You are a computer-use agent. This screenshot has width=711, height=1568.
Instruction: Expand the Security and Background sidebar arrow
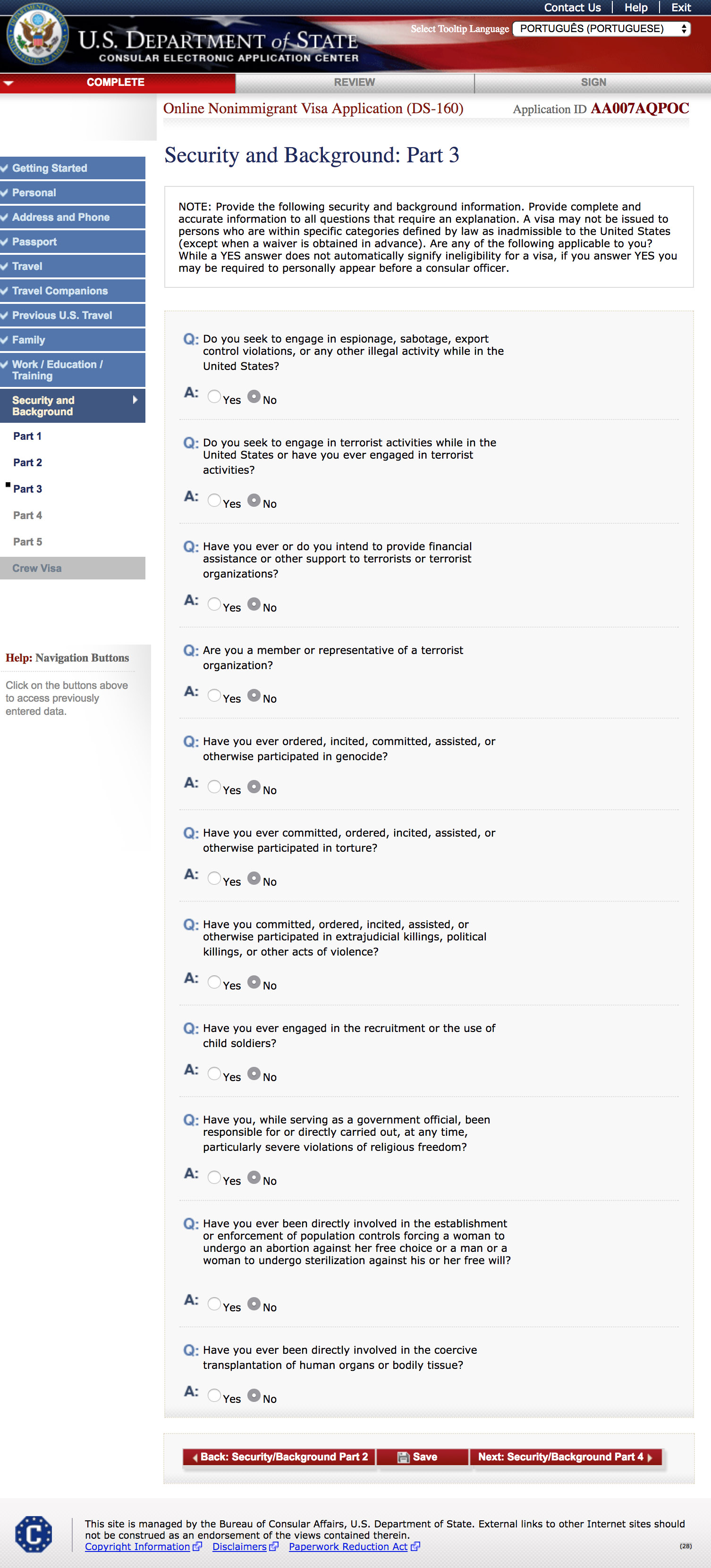(x=135, y=400)
